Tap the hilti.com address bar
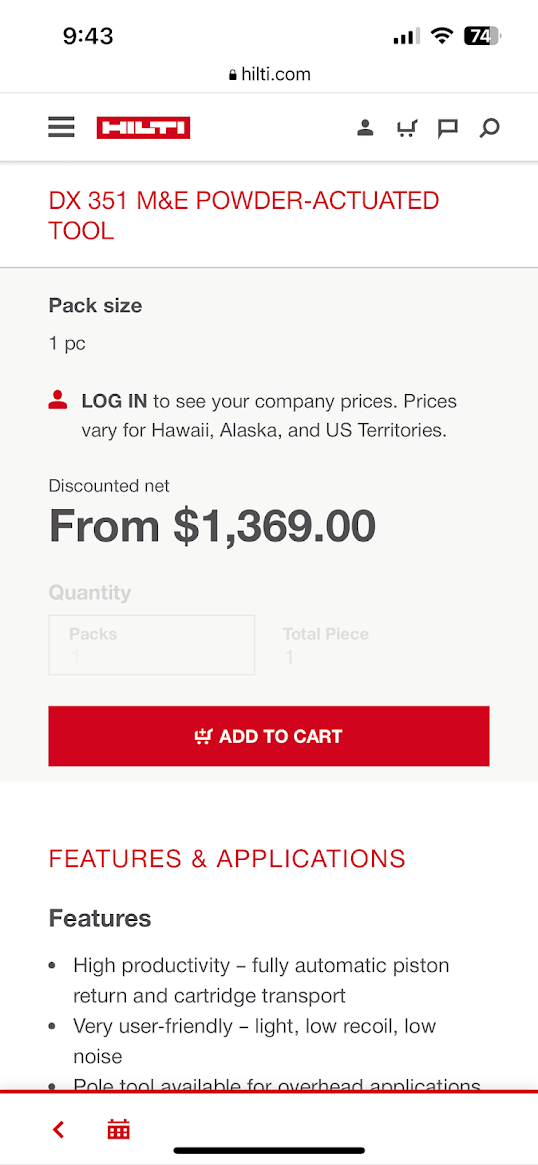This screenshot has height=1165, width=538. pyautogui.click(x=269, y=74)
